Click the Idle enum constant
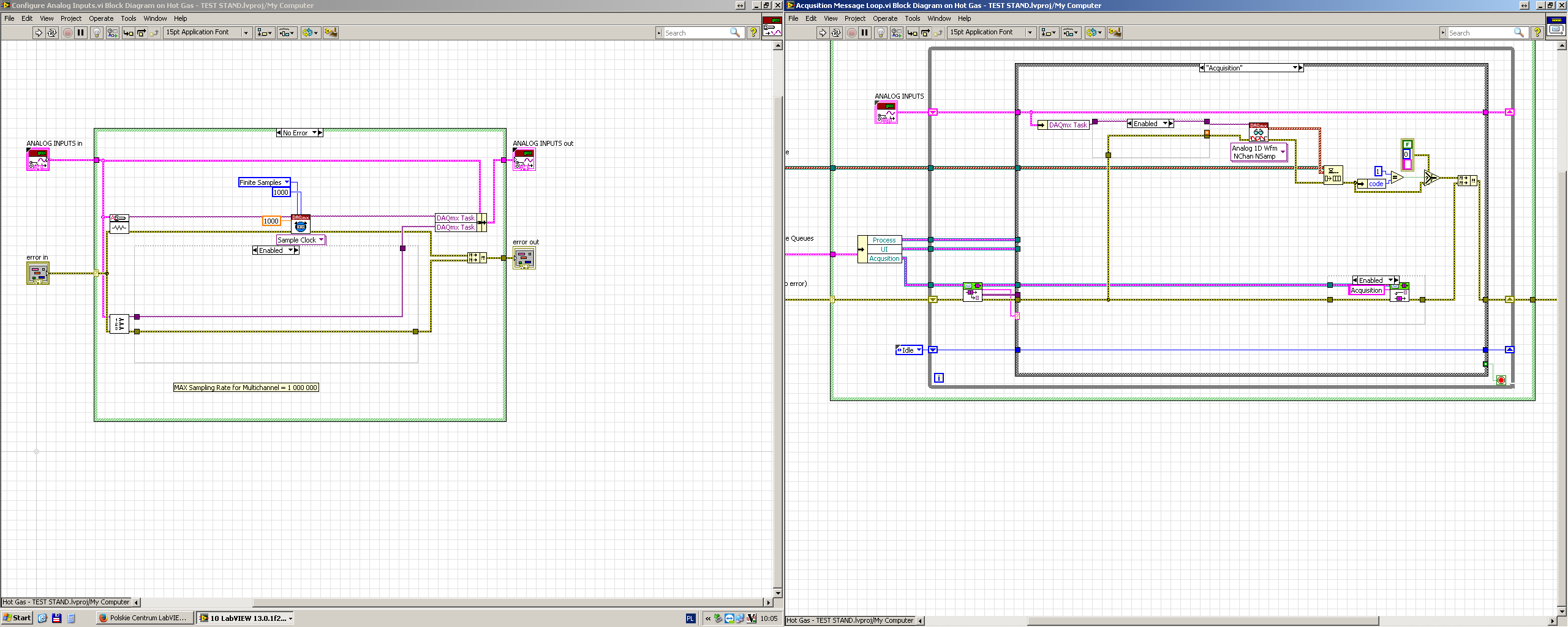This screenshot has width=1568, height=627. (x=909, y=350)
